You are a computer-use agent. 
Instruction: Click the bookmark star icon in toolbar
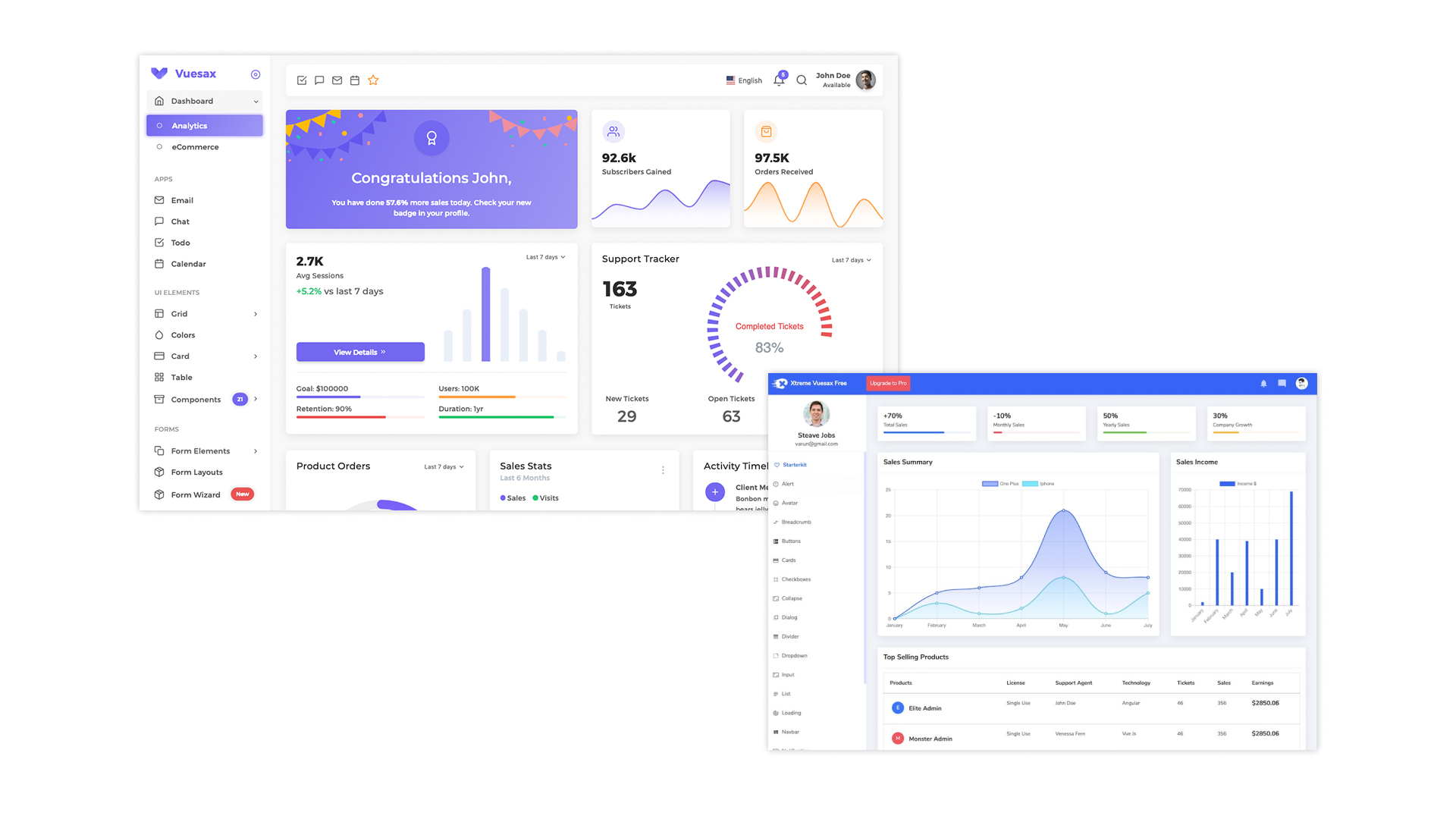point(374,80)
